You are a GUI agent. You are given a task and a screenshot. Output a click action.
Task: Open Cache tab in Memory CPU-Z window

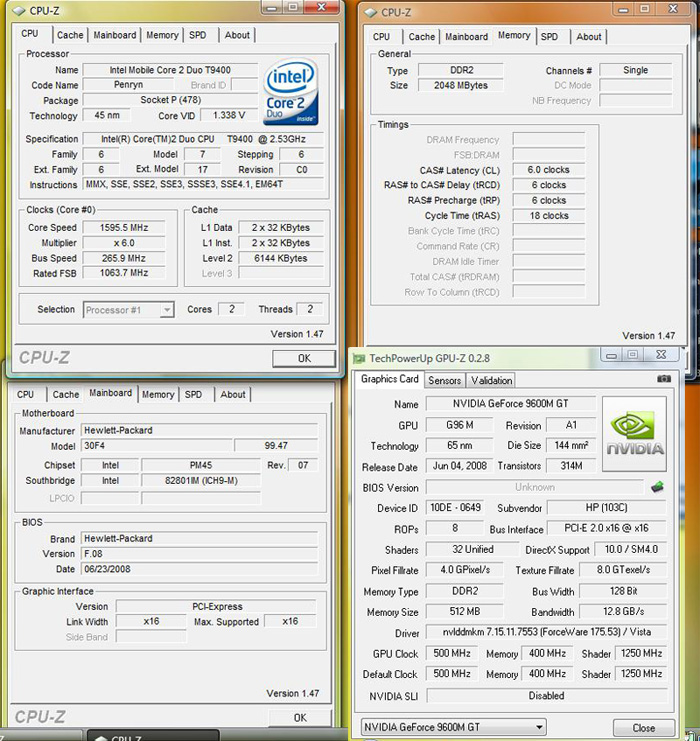click(422, 37)
